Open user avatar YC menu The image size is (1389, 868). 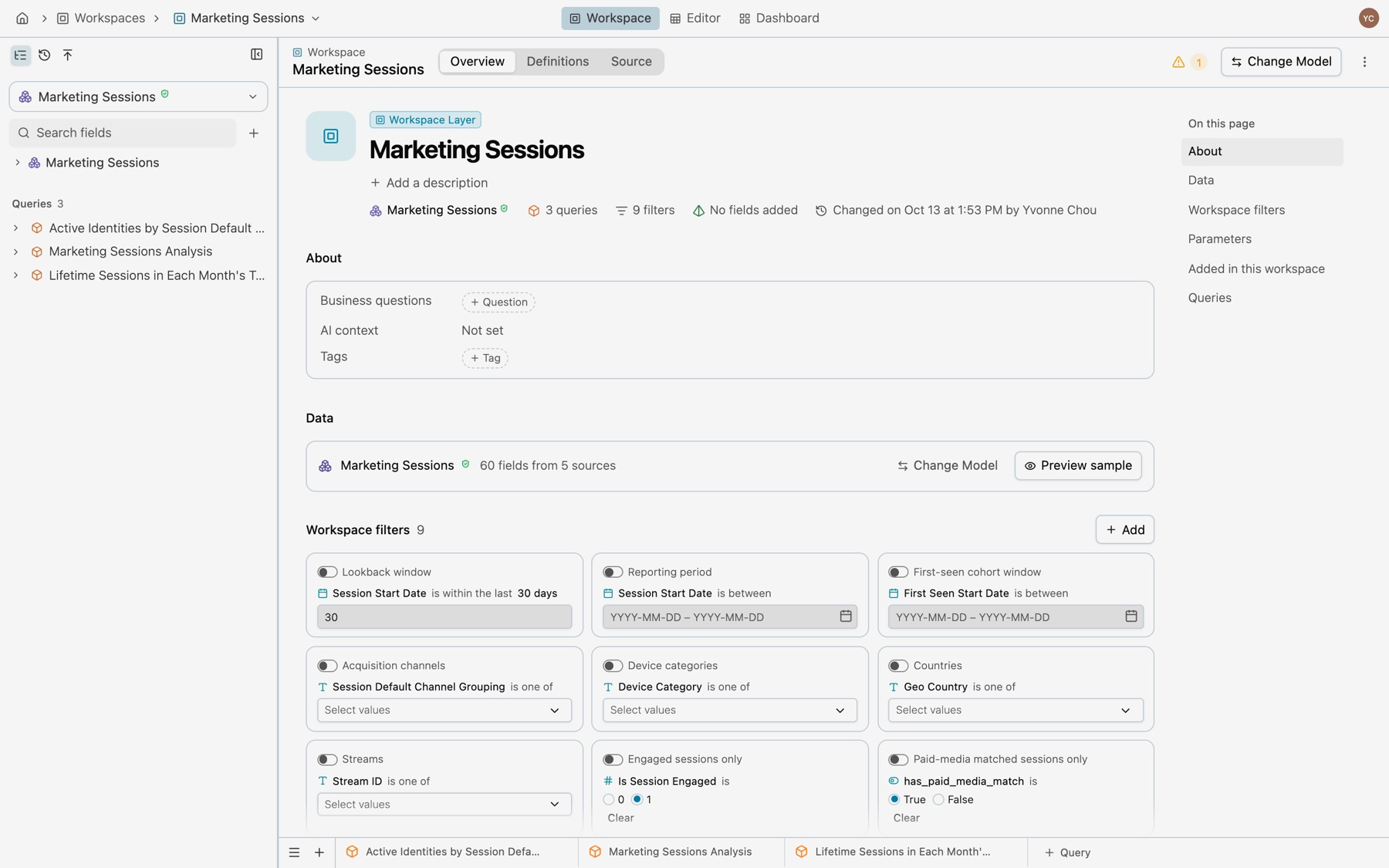[x=1368, y=18]
